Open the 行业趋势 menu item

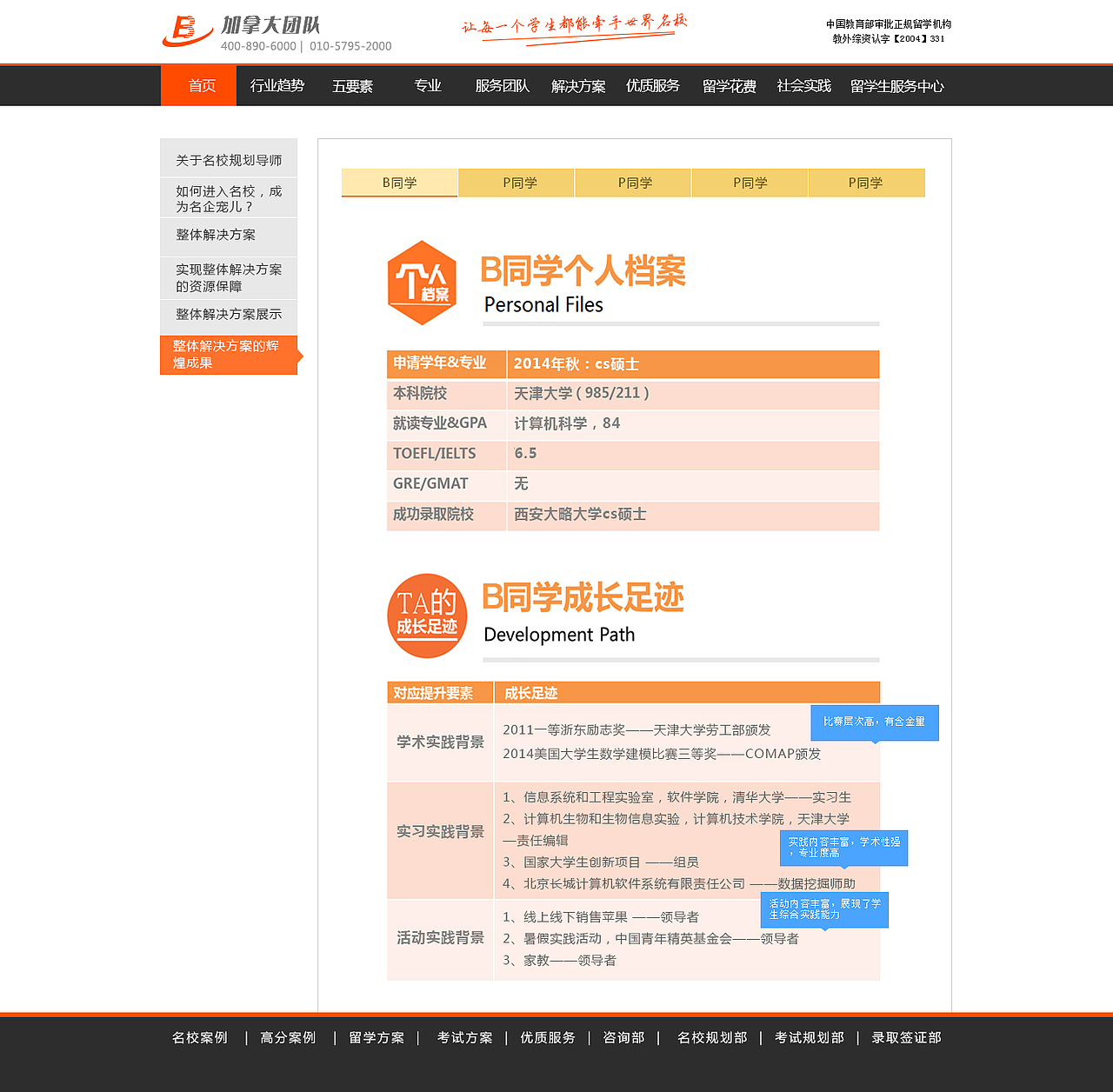click(277, 86)
